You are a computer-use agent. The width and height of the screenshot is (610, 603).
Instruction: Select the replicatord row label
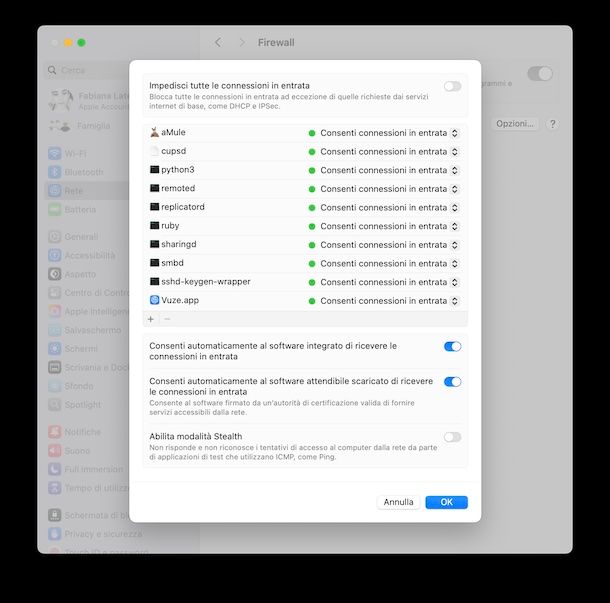183,207
